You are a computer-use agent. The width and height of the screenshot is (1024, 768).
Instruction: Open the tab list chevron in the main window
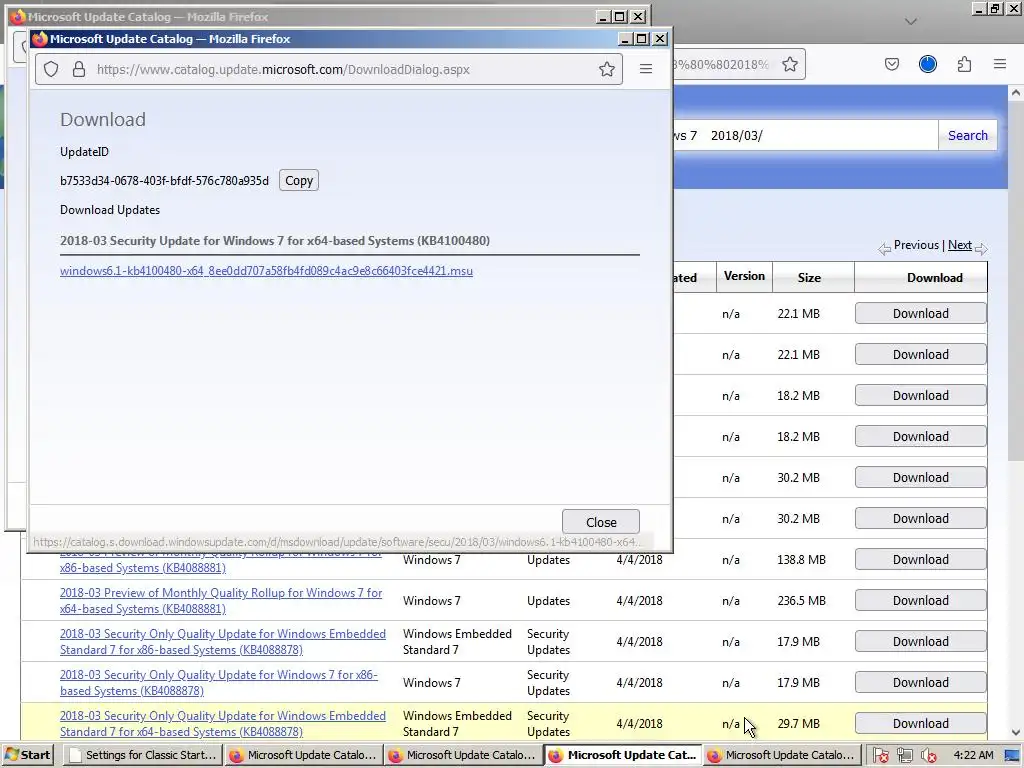[911, 22]
